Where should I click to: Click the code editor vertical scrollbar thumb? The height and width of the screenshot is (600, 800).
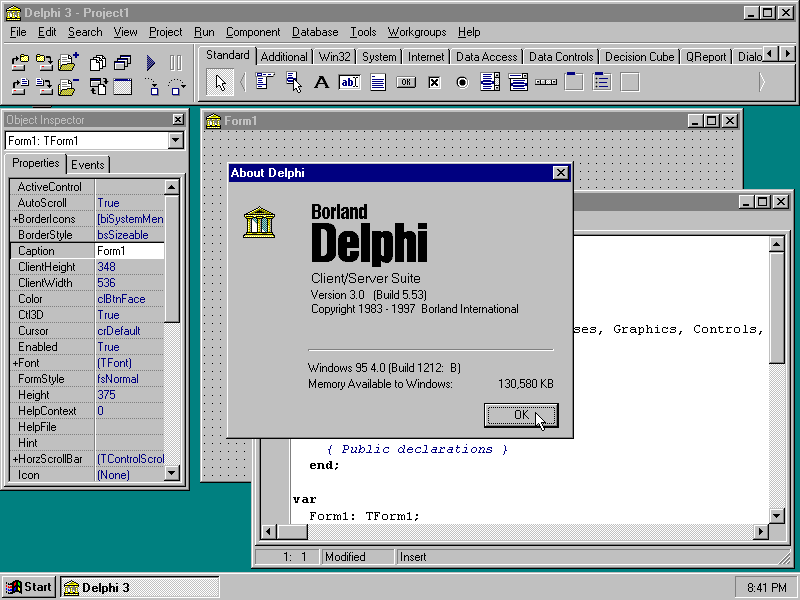click(776, 308)
